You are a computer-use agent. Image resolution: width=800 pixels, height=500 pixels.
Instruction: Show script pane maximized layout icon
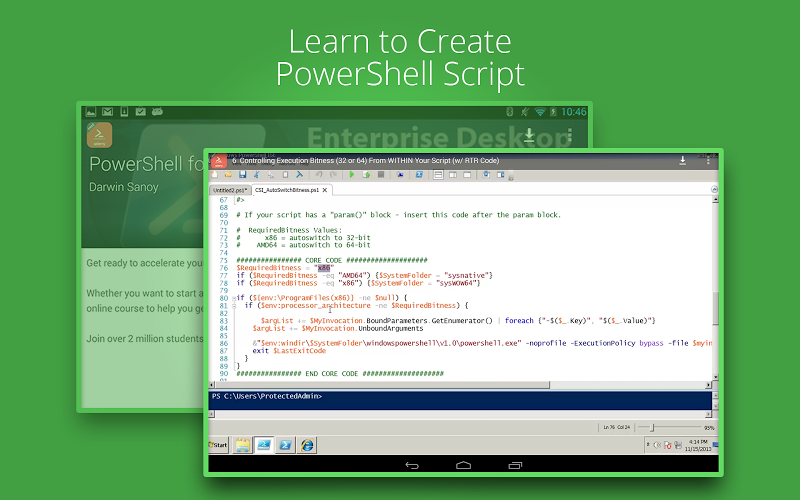(467, 174)
